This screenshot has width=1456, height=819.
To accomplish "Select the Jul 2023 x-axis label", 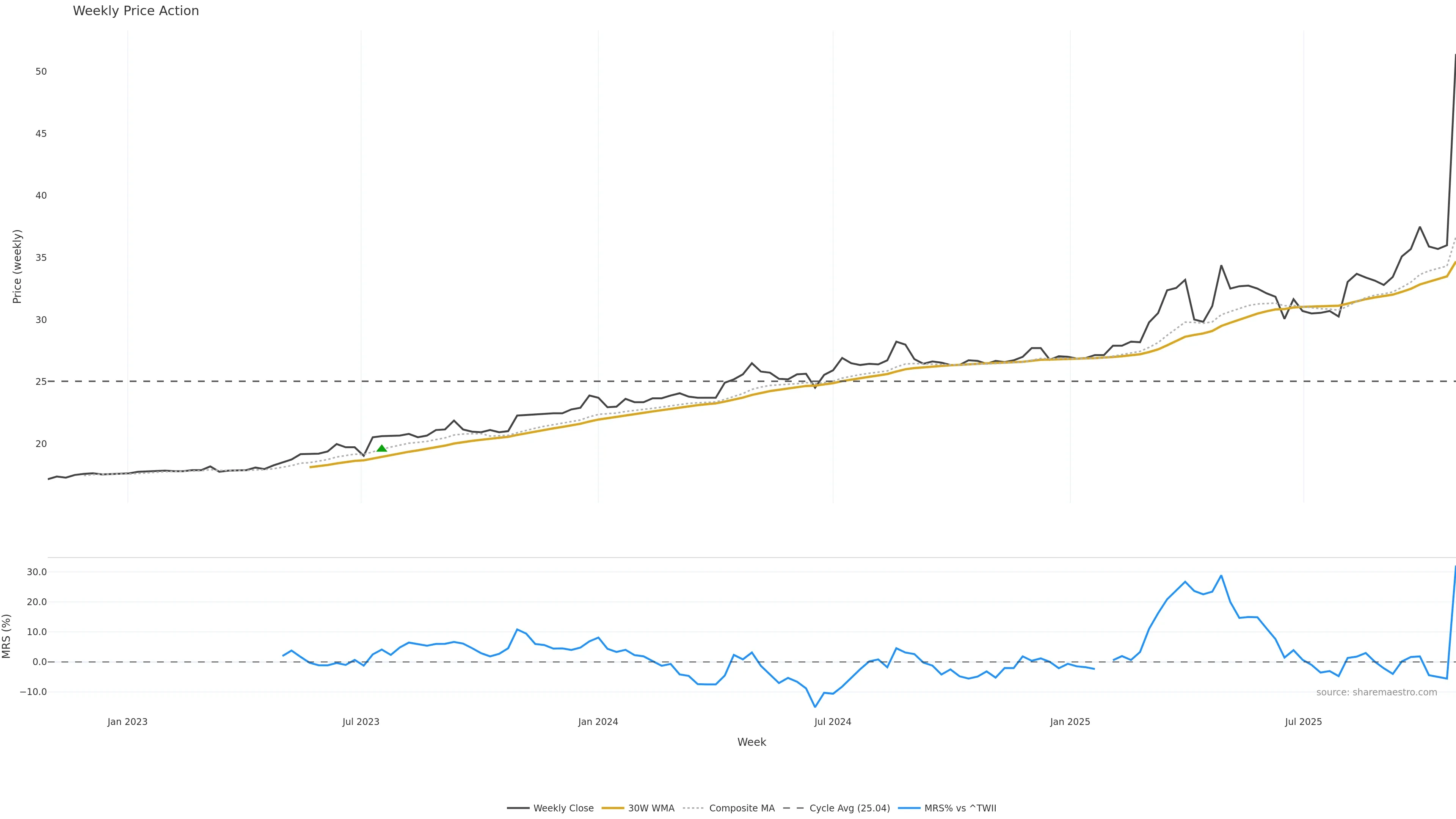I will tap(361, 722).
